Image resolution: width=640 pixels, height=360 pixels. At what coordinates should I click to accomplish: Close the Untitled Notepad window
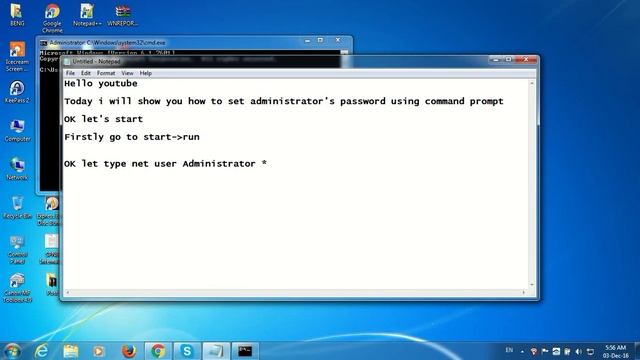[x=526, y=60]
